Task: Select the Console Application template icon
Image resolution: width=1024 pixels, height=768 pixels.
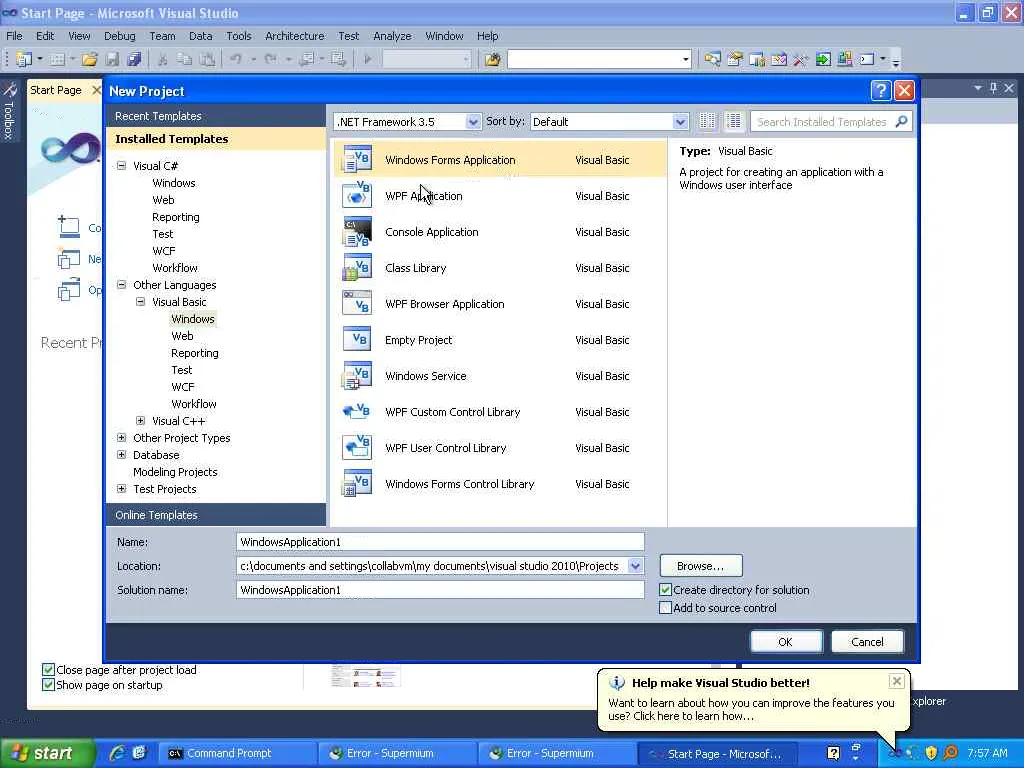Action: 357,231
